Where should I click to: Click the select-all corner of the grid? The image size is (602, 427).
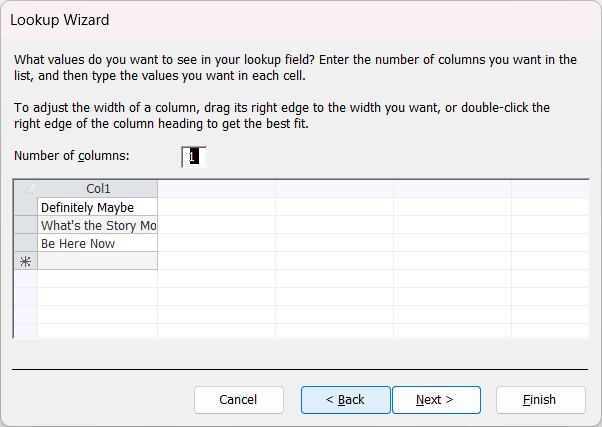pyautogui.click(x=25, y=189)
